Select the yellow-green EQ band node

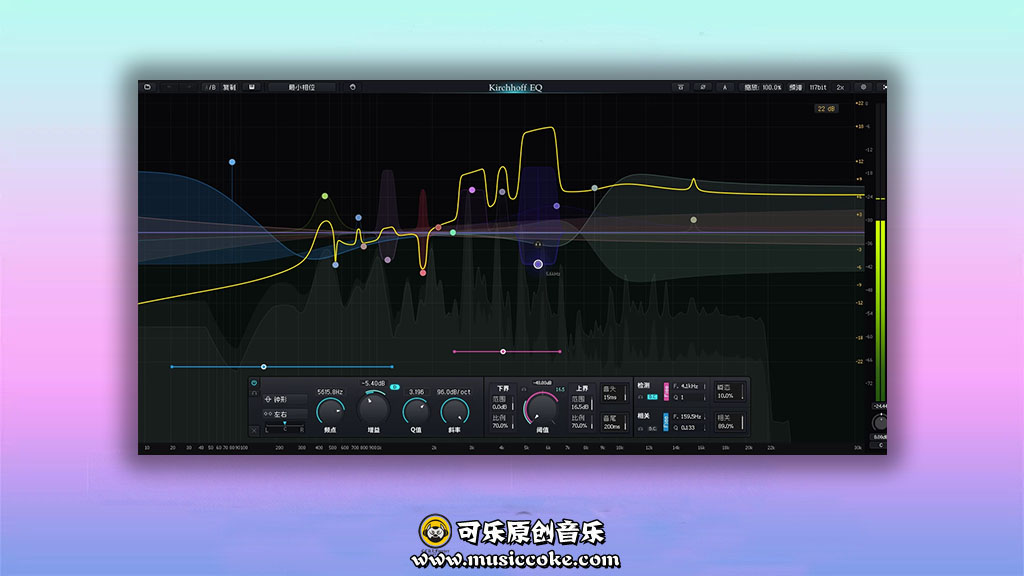[325, 196]
